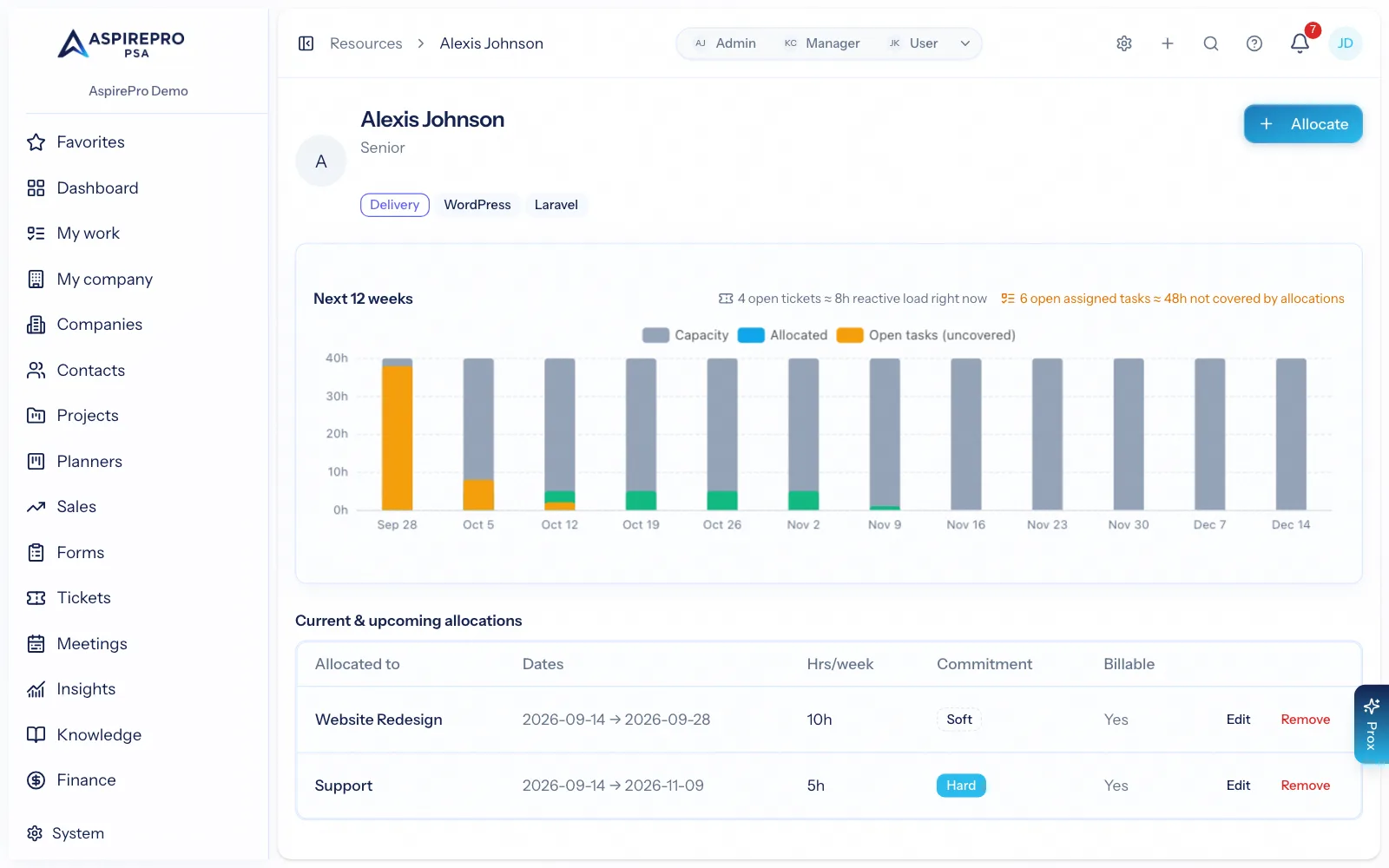Click the Sep 28 bar in chart
Viewport: 1389px width, 868px height.
tap(397, 434)
